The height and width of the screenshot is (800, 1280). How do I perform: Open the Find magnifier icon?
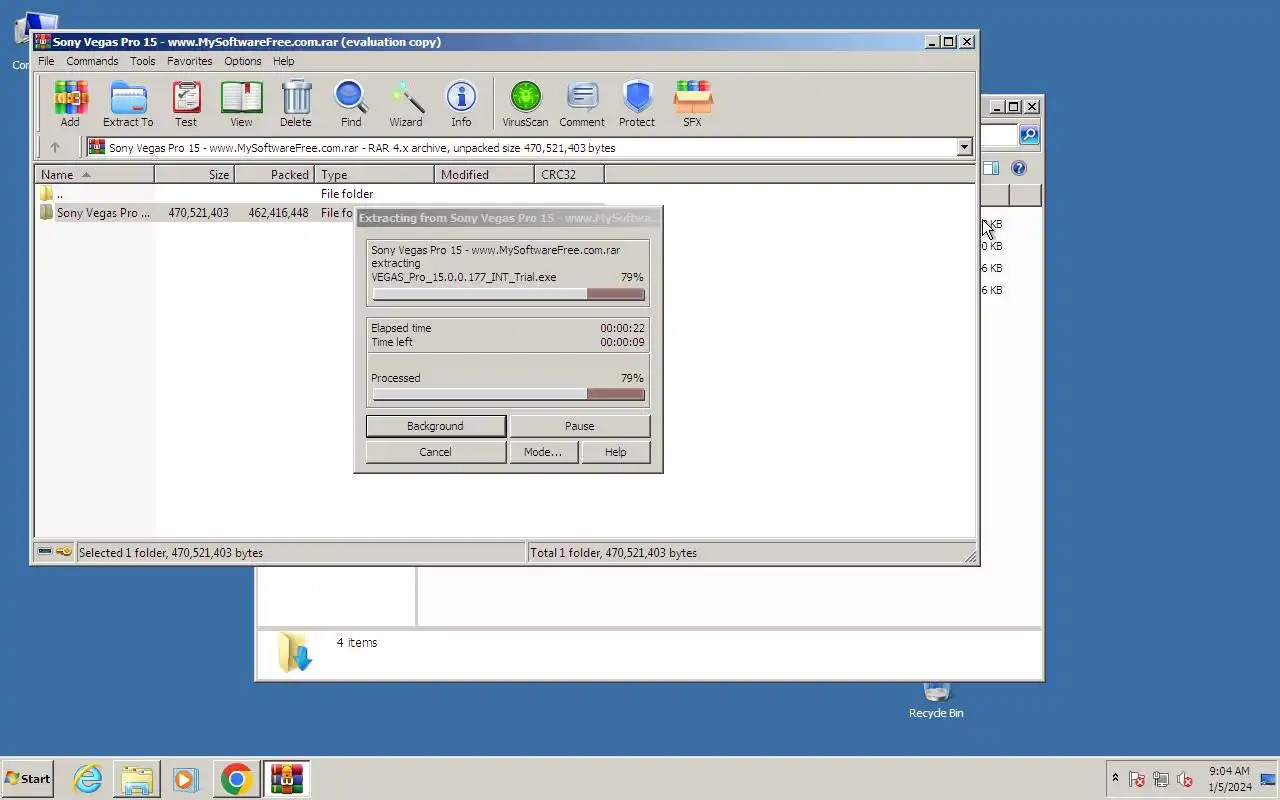351,104
